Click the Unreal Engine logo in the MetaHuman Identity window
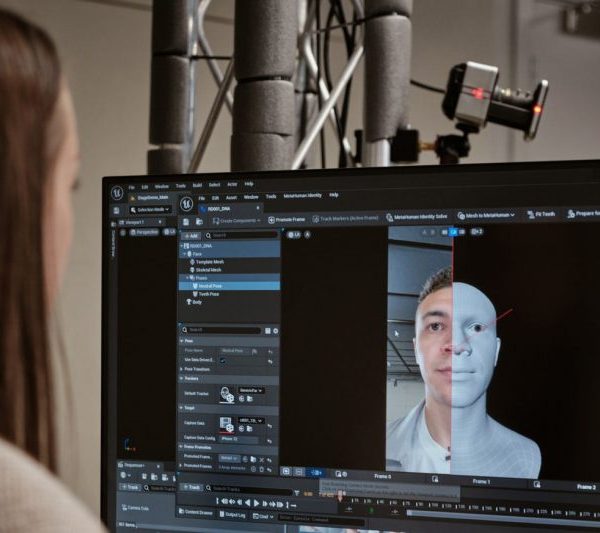This screenshot has height=533, width=600. pos(186,203)
